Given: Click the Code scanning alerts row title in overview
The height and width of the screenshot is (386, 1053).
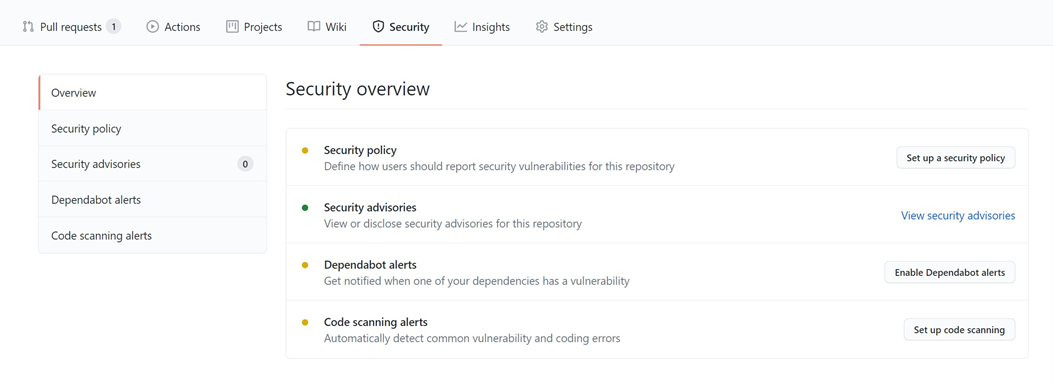Looking at the screenshot, I should [x=375, y=322].
